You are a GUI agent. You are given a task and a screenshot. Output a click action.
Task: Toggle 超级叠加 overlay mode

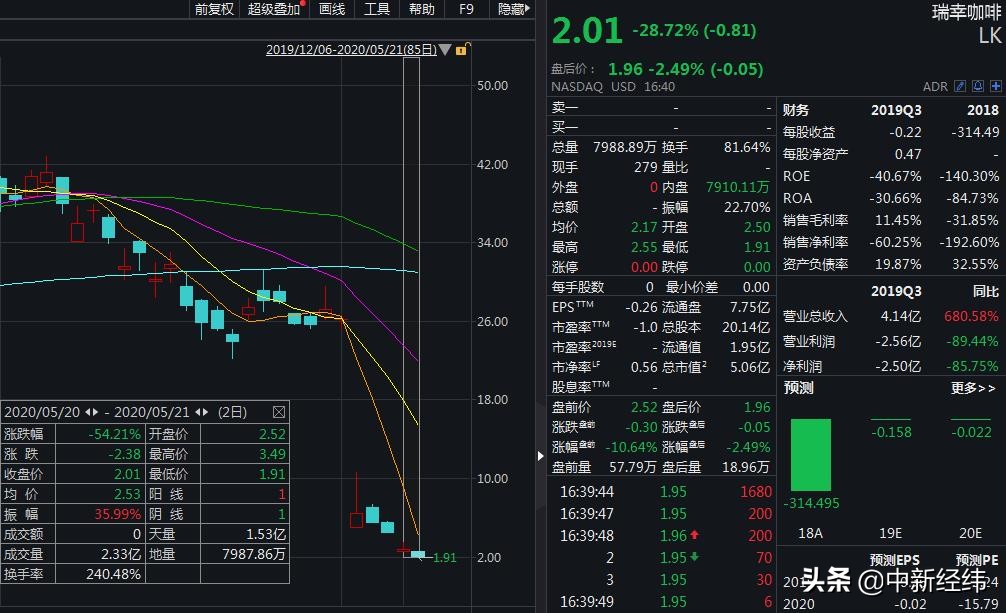click(275, 10)
